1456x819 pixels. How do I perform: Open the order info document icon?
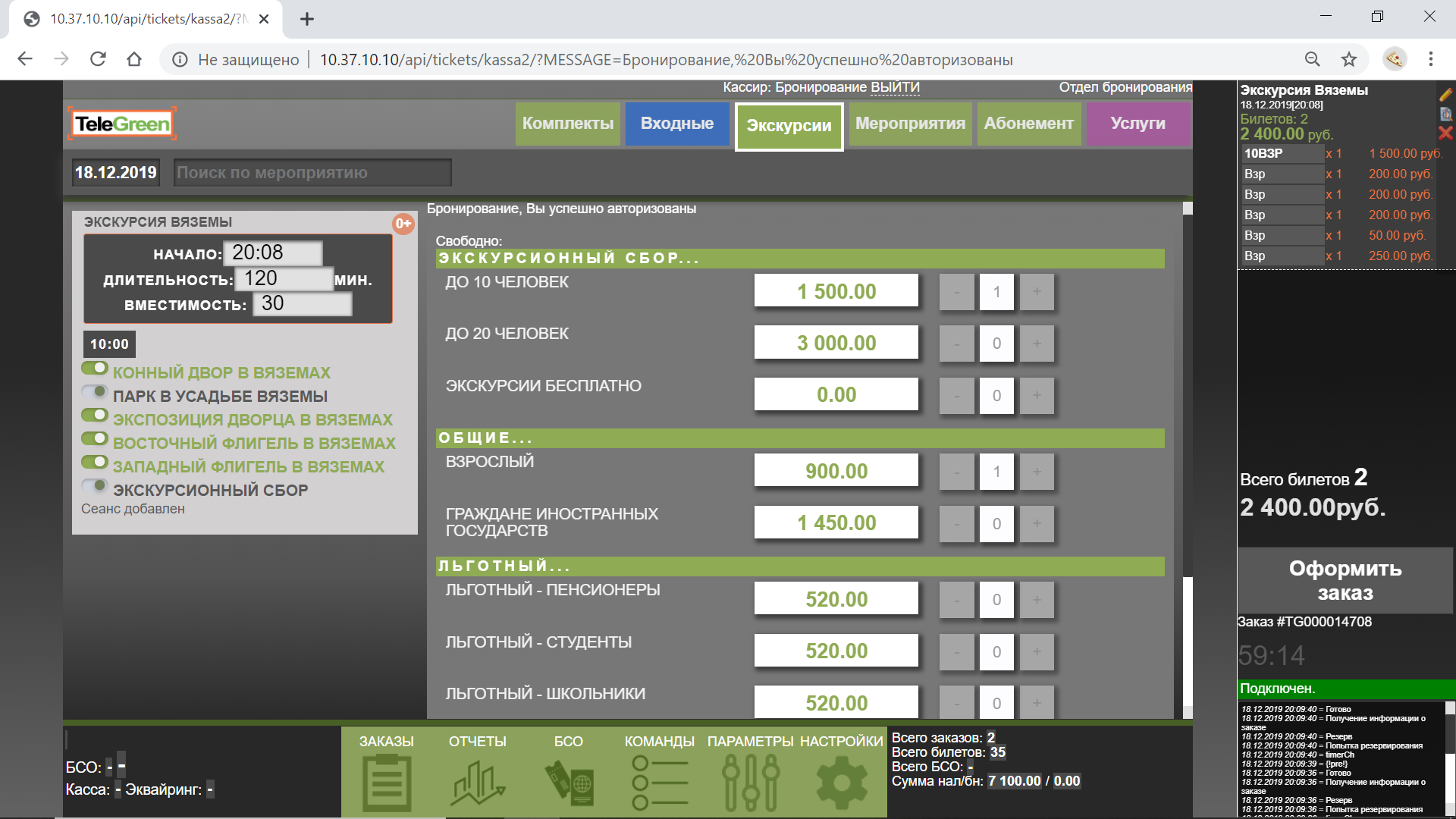[1445, 114]
